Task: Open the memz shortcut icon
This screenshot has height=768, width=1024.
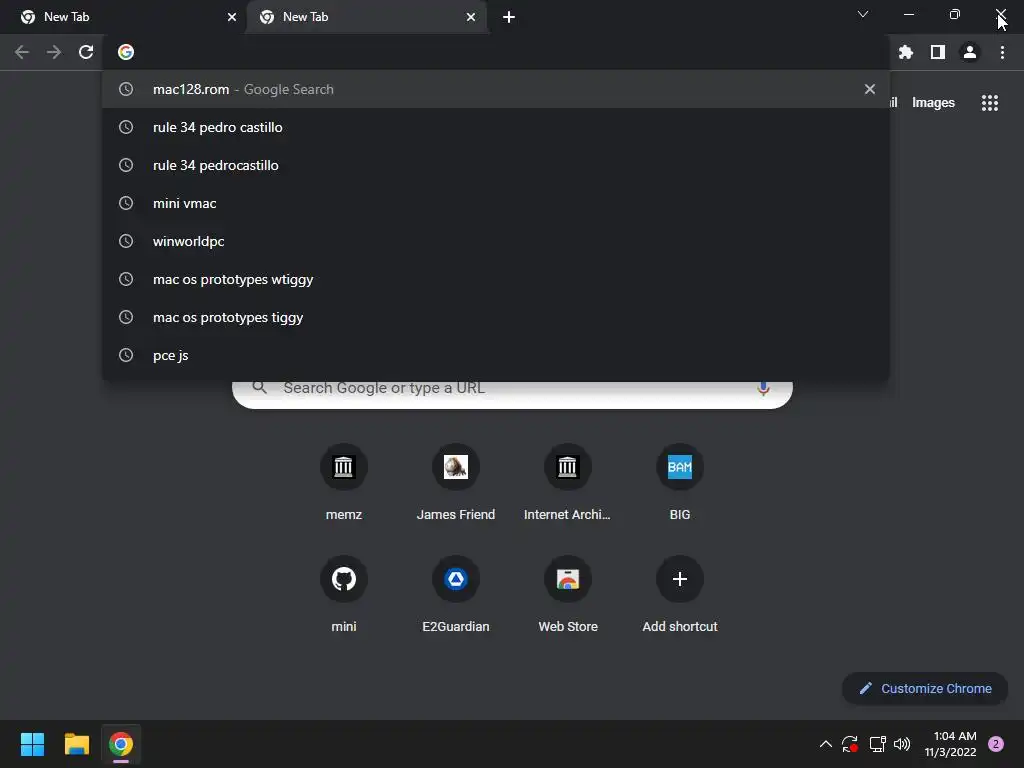Action: point(344,467)
